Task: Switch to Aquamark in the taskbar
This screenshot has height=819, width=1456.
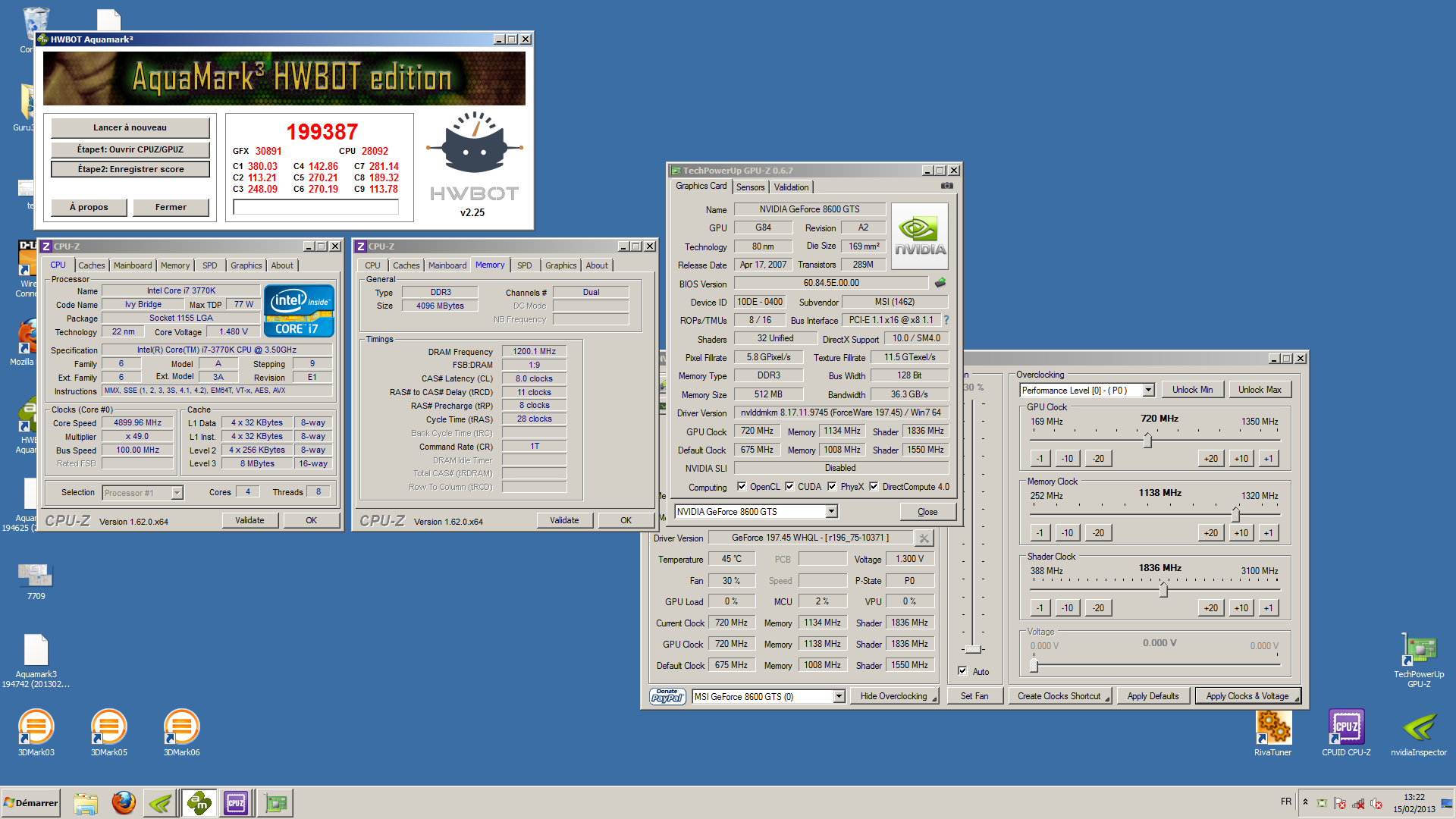Action: [199, 802]
